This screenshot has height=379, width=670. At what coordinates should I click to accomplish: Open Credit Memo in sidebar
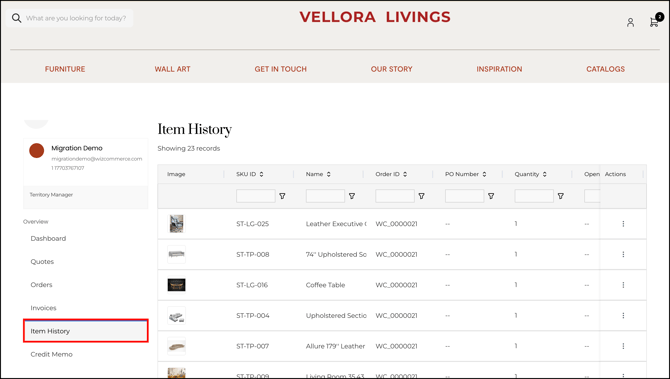(x=51, y=354)
